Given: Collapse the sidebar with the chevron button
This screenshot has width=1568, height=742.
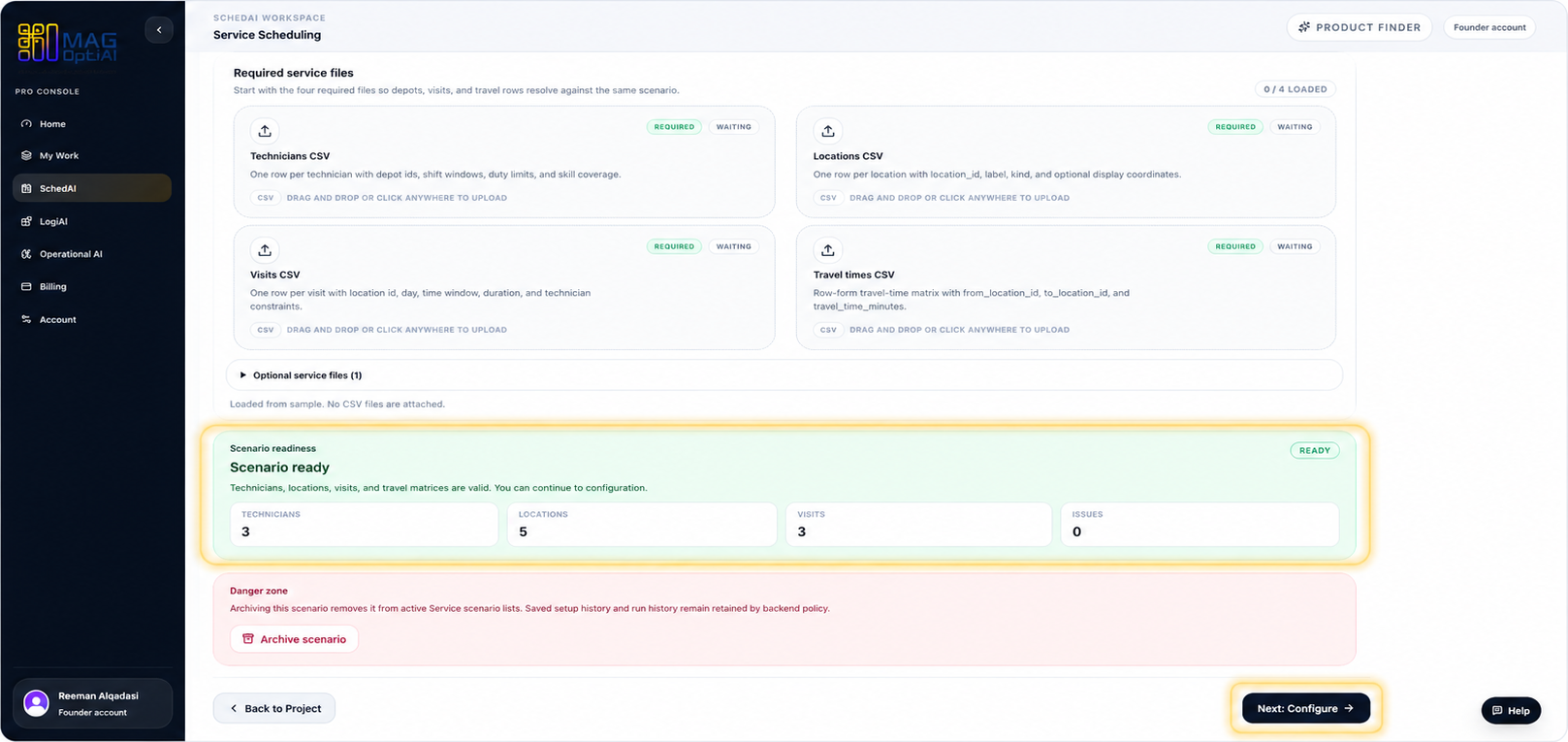Looking at the screenshot, I should pos(159,30).
